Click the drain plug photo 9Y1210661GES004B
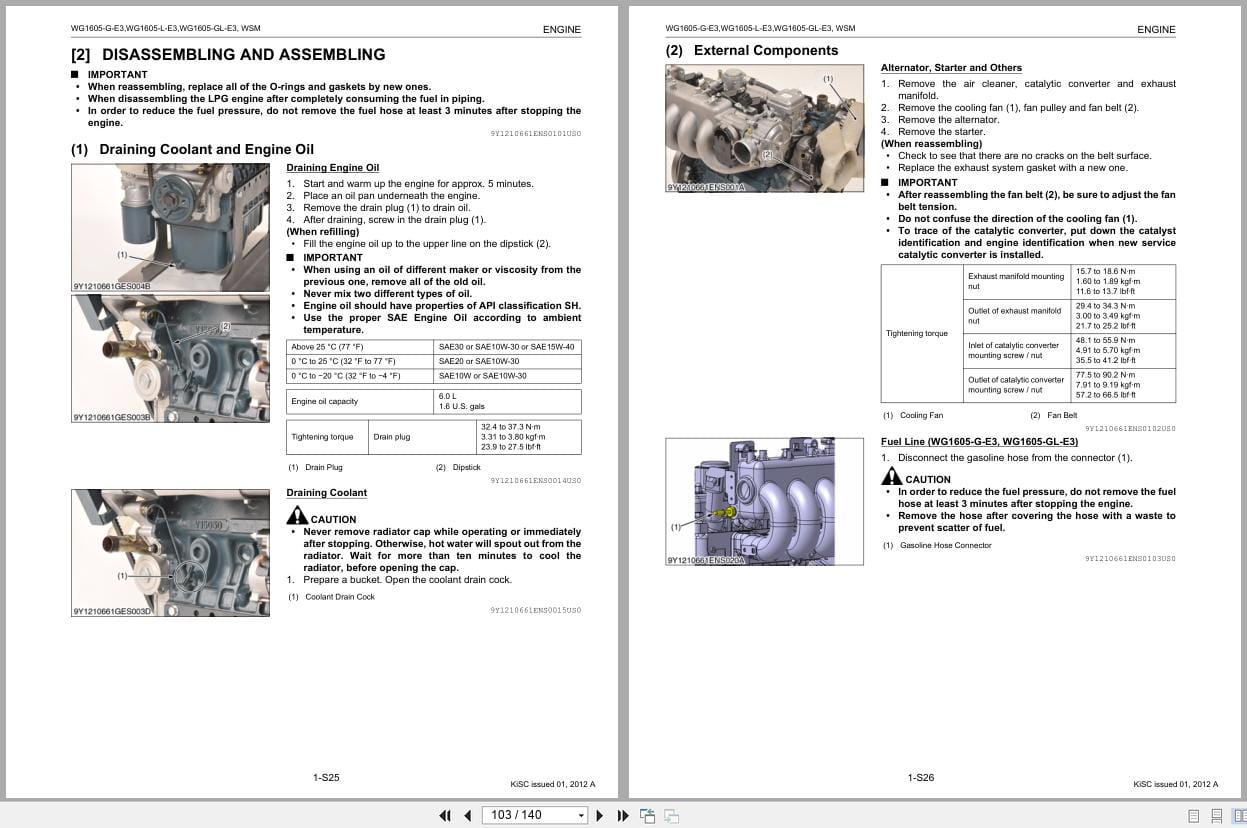The height and width of the screenshot is (828, 1247). (170, 226)
